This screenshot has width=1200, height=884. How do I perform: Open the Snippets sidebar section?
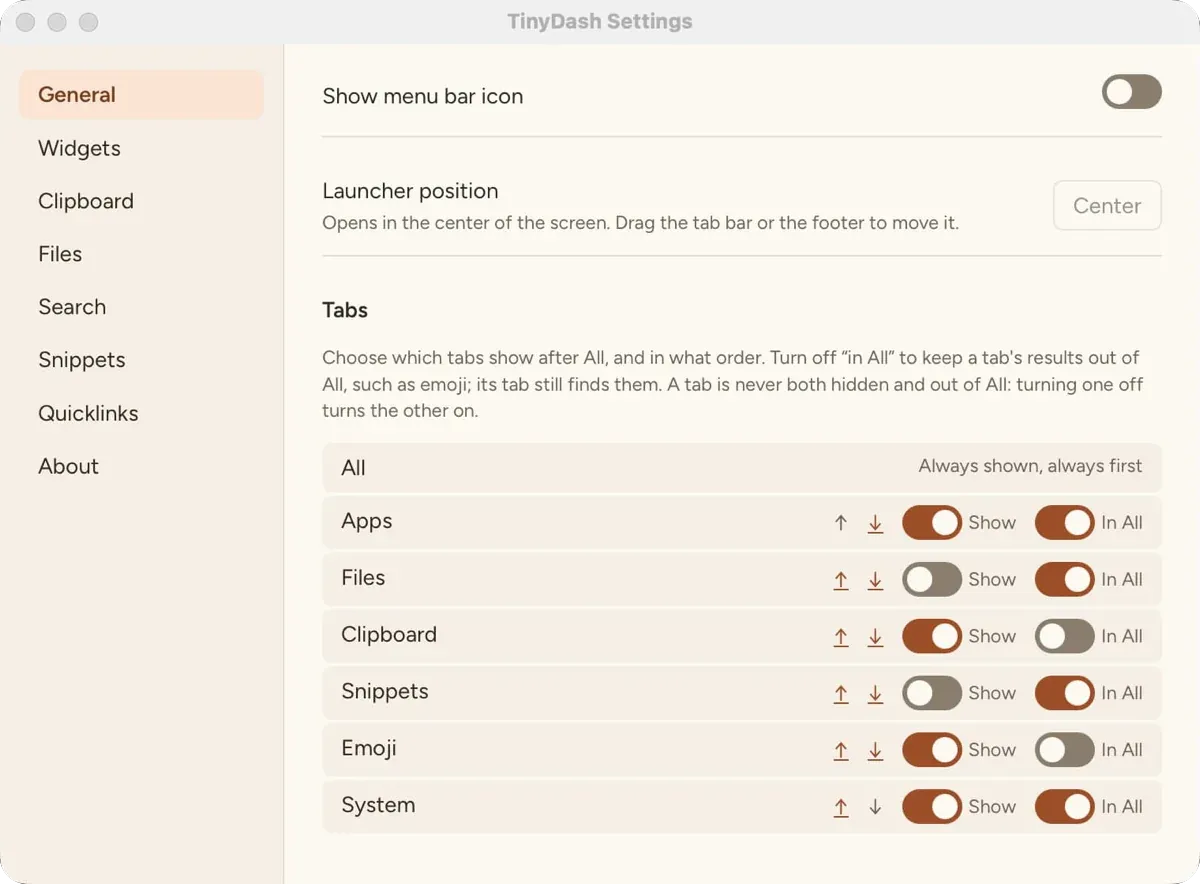[x=141, y=360]
